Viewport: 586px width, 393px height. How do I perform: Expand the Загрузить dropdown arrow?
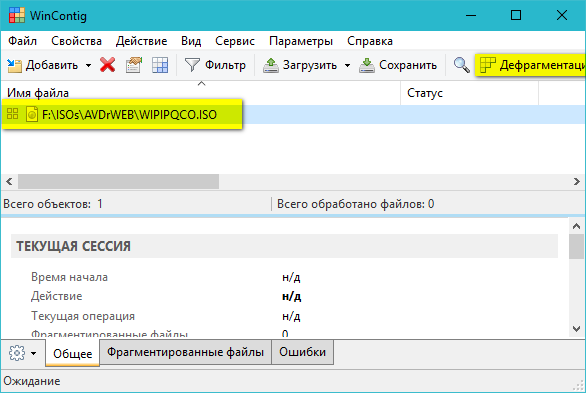pyautogui.click(x=347, y=65)
